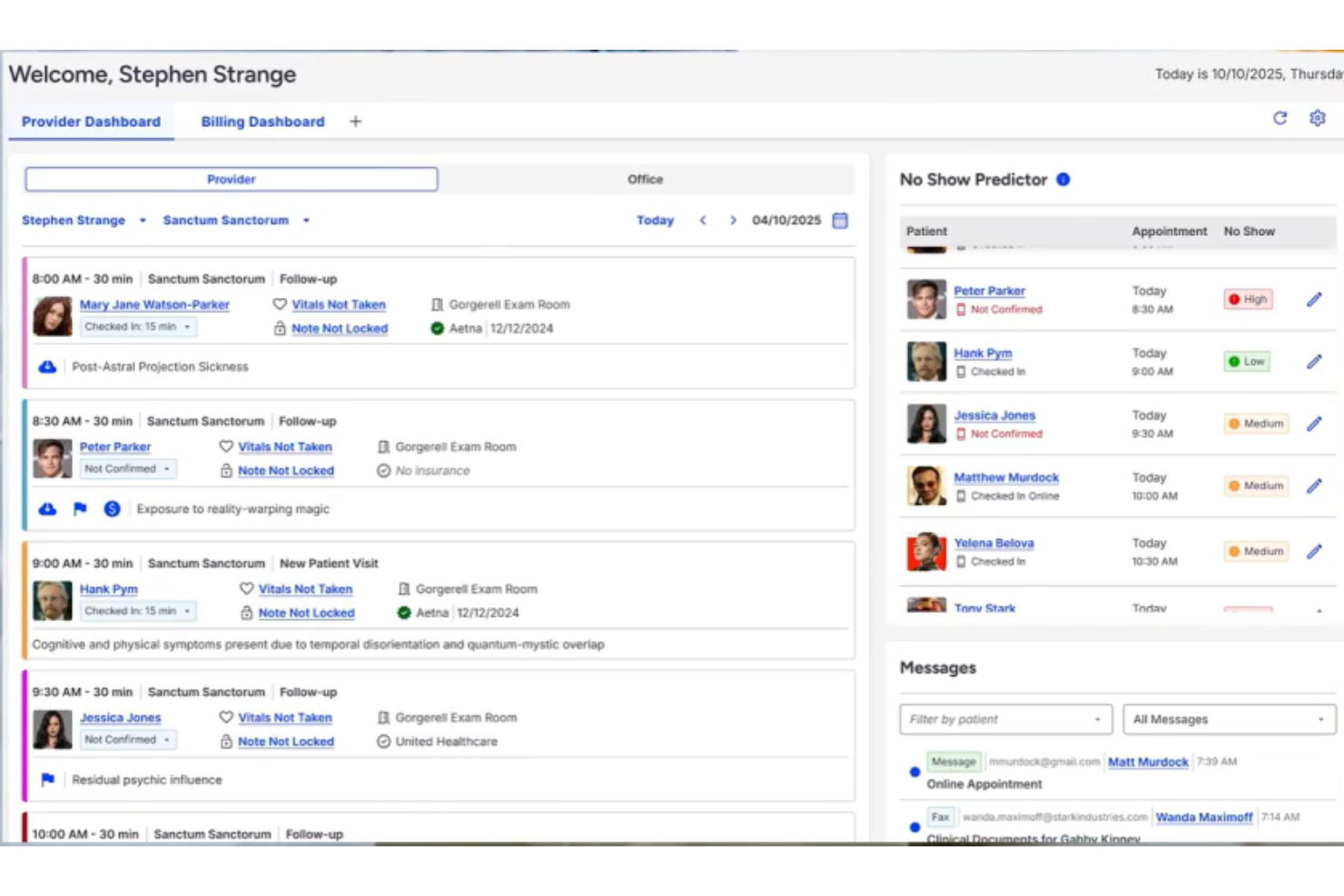This screenshot has width=1344, height=896.
Task: Click the Post-Astral Projection Sickness reason text
Action: click(x=160, y=367)
